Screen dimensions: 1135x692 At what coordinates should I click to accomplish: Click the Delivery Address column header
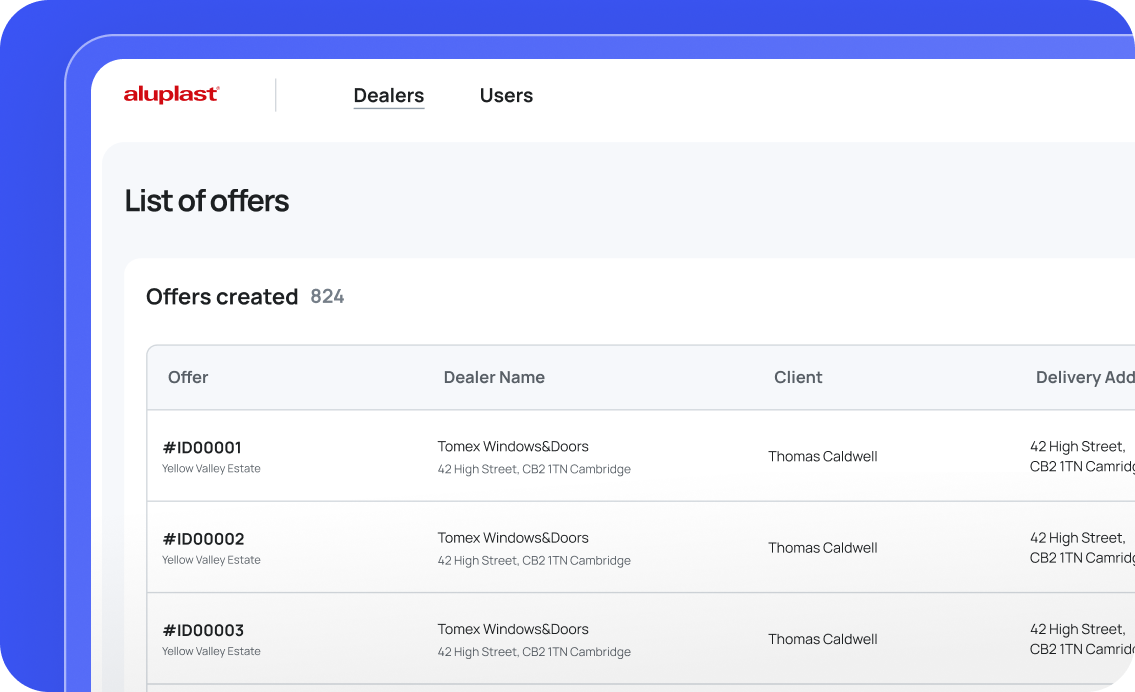(1084, 378)
